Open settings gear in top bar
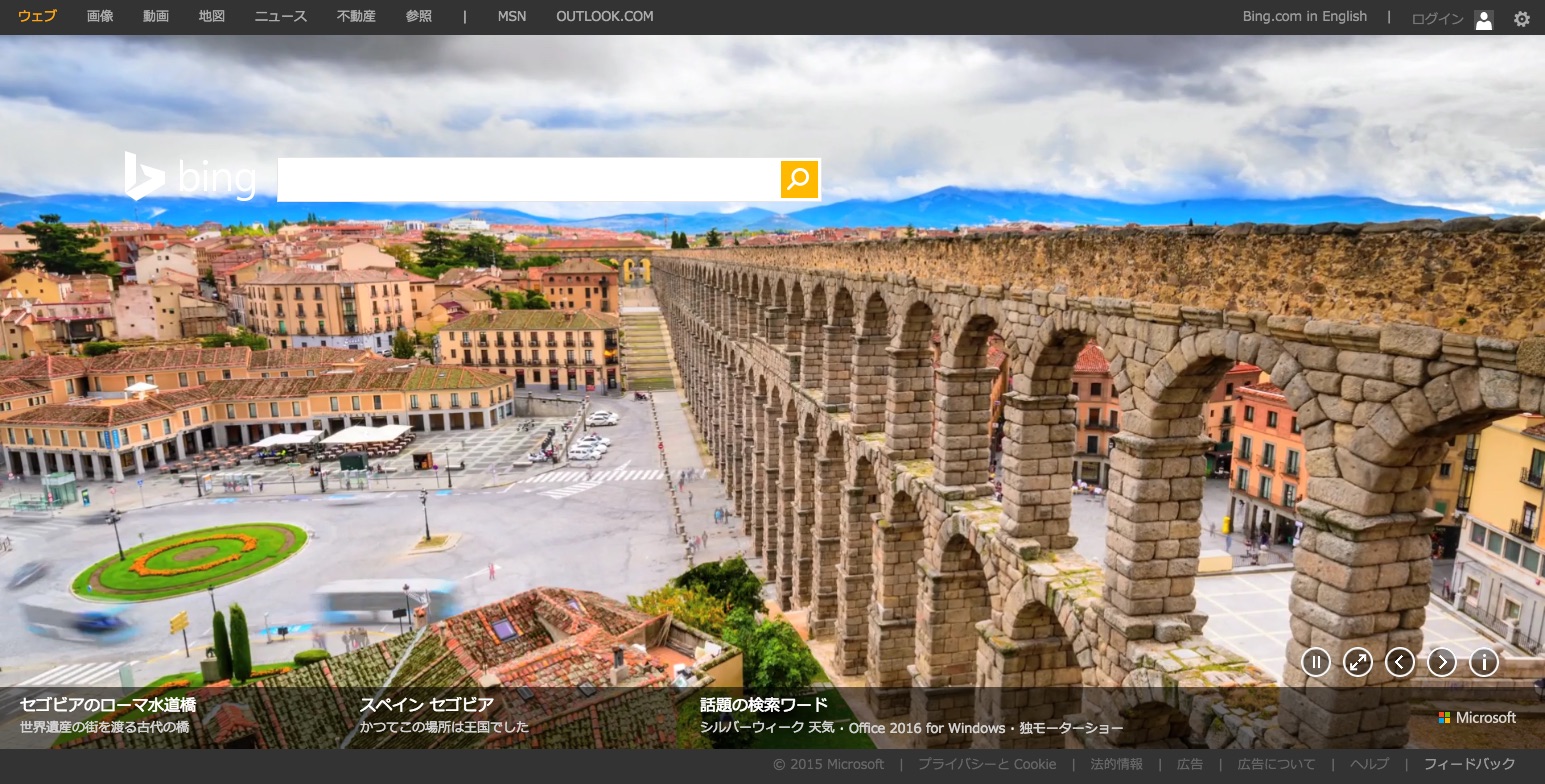The height and width of the screenshot is (784, 1545). (x=1521, y=18)
